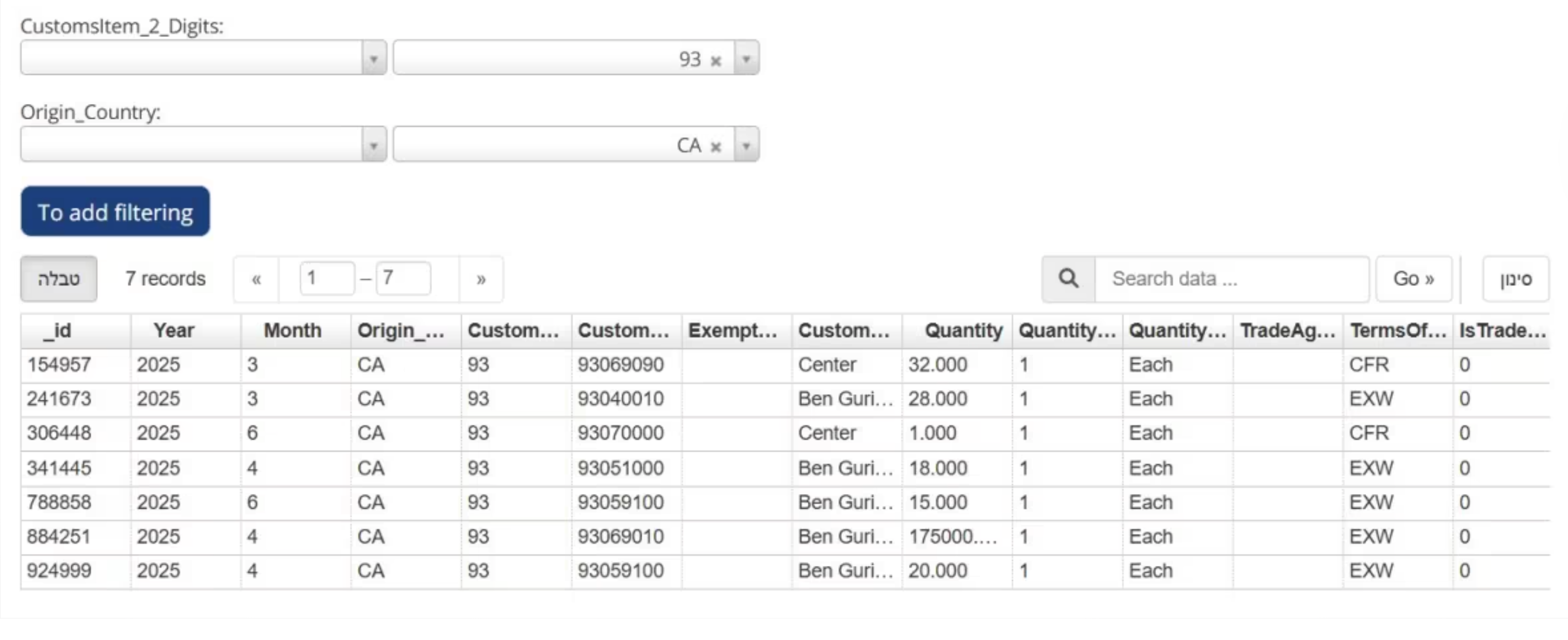This screenshot has width=1568, height=640.
Task: Sort by the Quantity column header
Action: (x=957, y=331)
